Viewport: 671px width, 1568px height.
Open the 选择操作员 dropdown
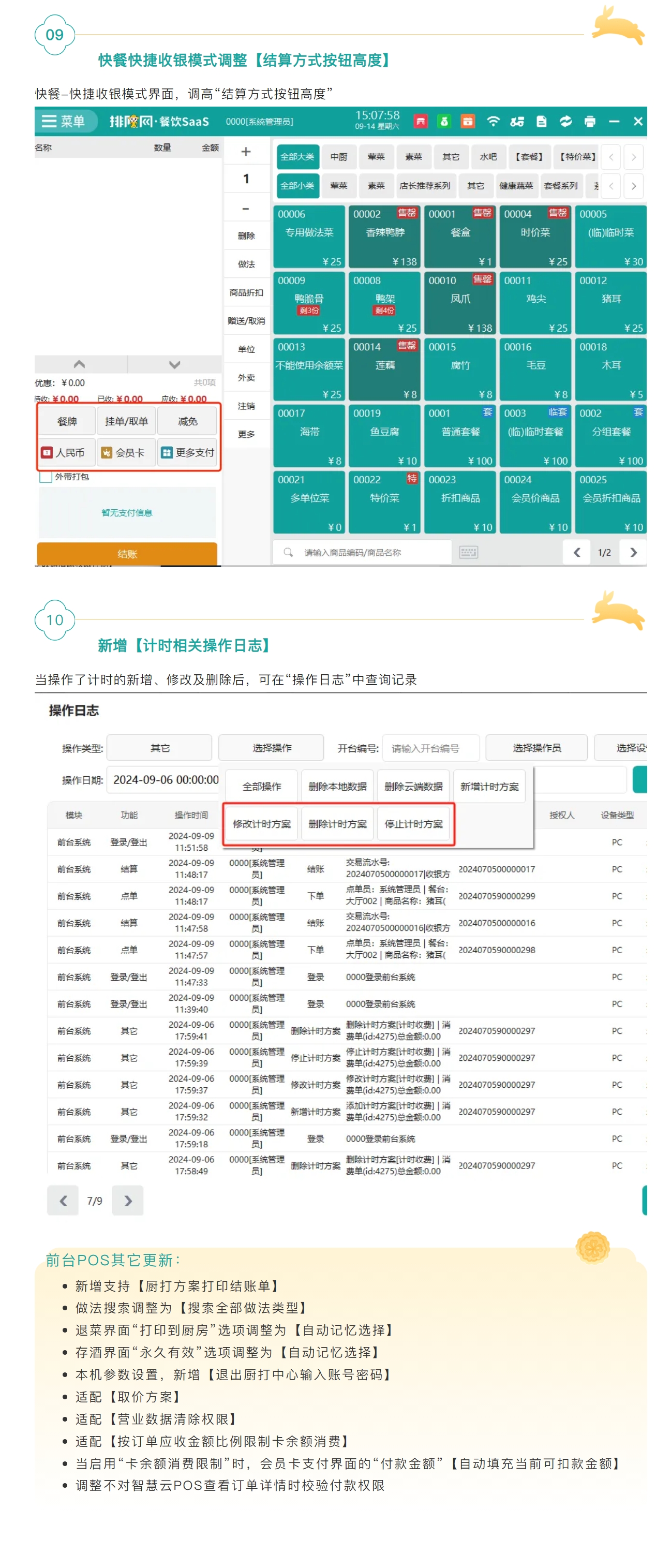536,747
